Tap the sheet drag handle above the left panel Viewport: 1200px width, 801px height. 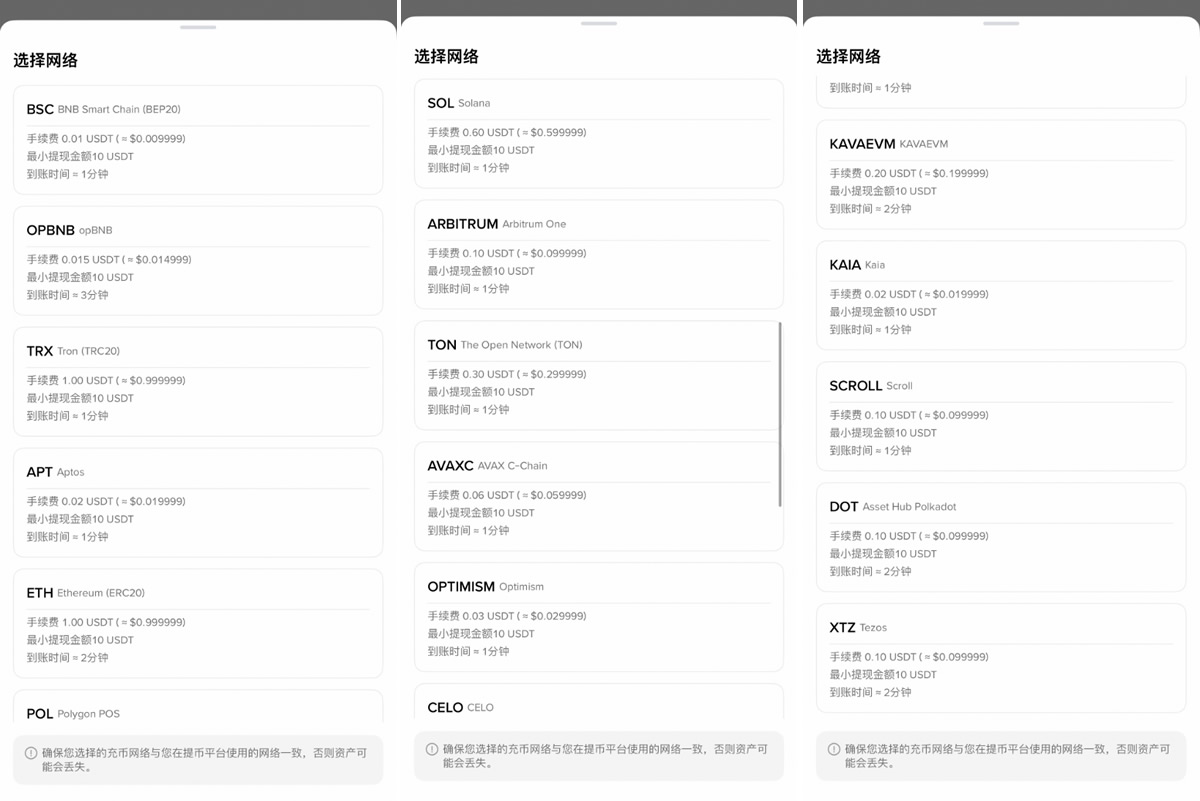tap(197, 27)
